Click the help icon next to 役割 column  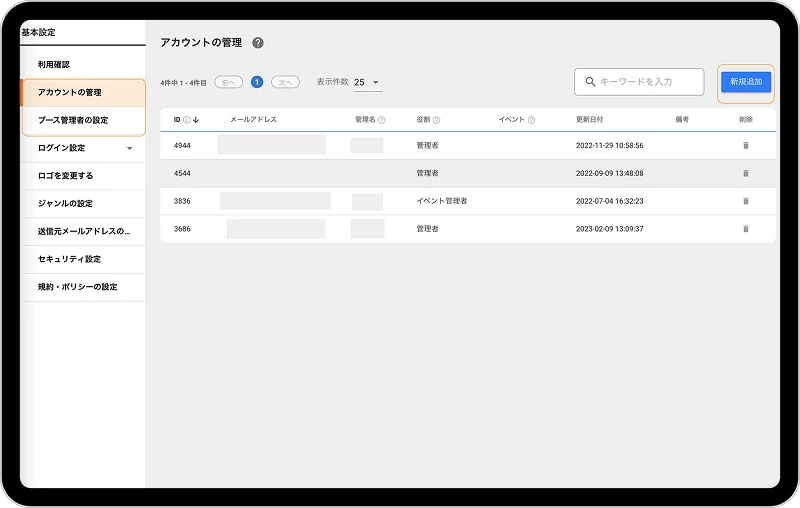point(437,120)
